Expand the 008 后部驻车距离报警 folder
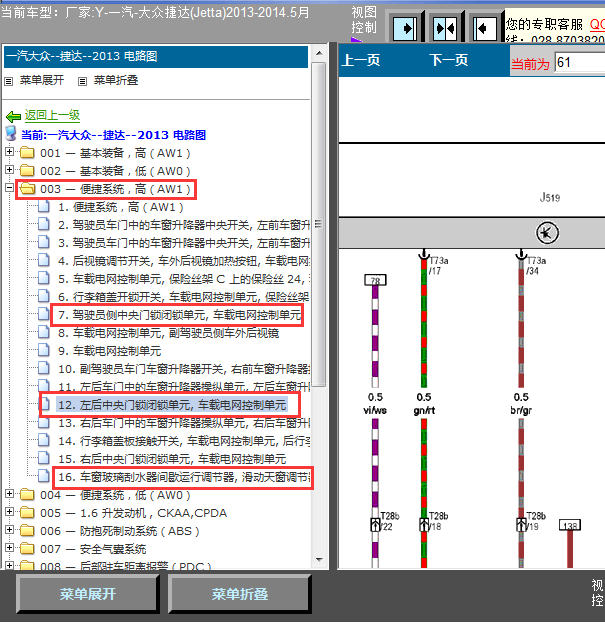 10,565
